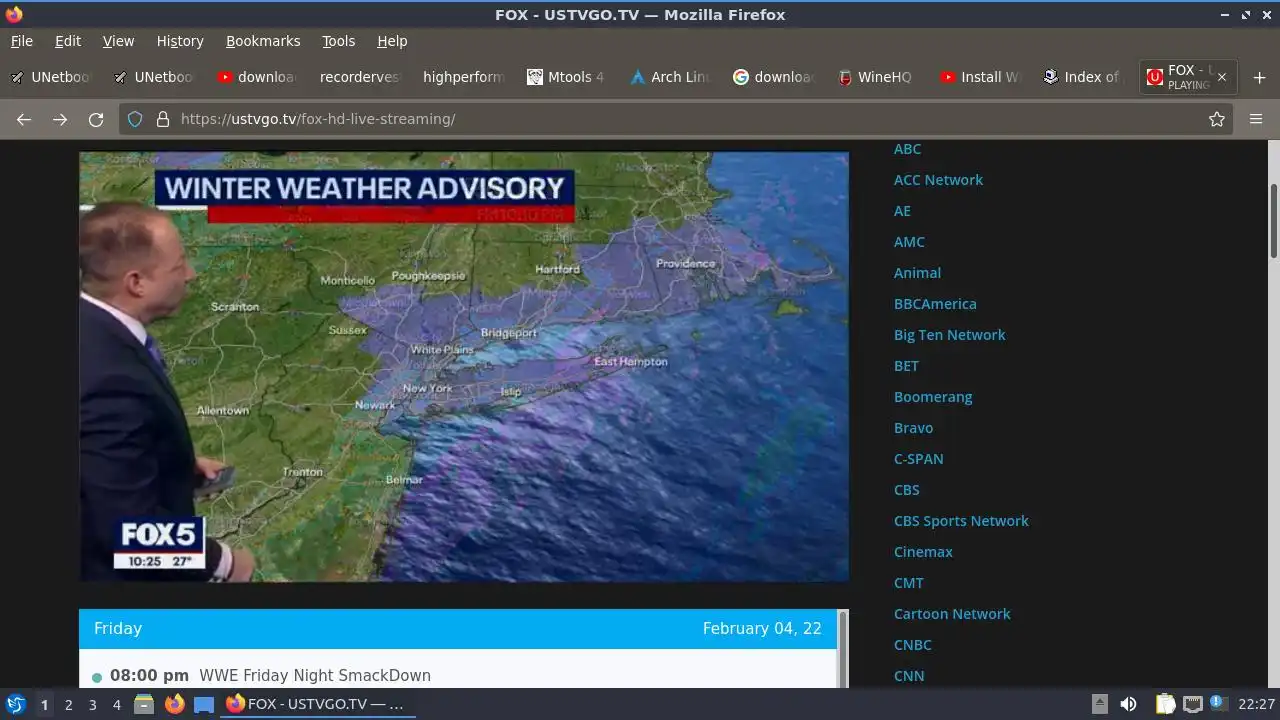Viewport: 1280px width, 720px height.
Task: Click the 08:00 pm WWE Friday Night SmackDown entry
Action: 270,676
